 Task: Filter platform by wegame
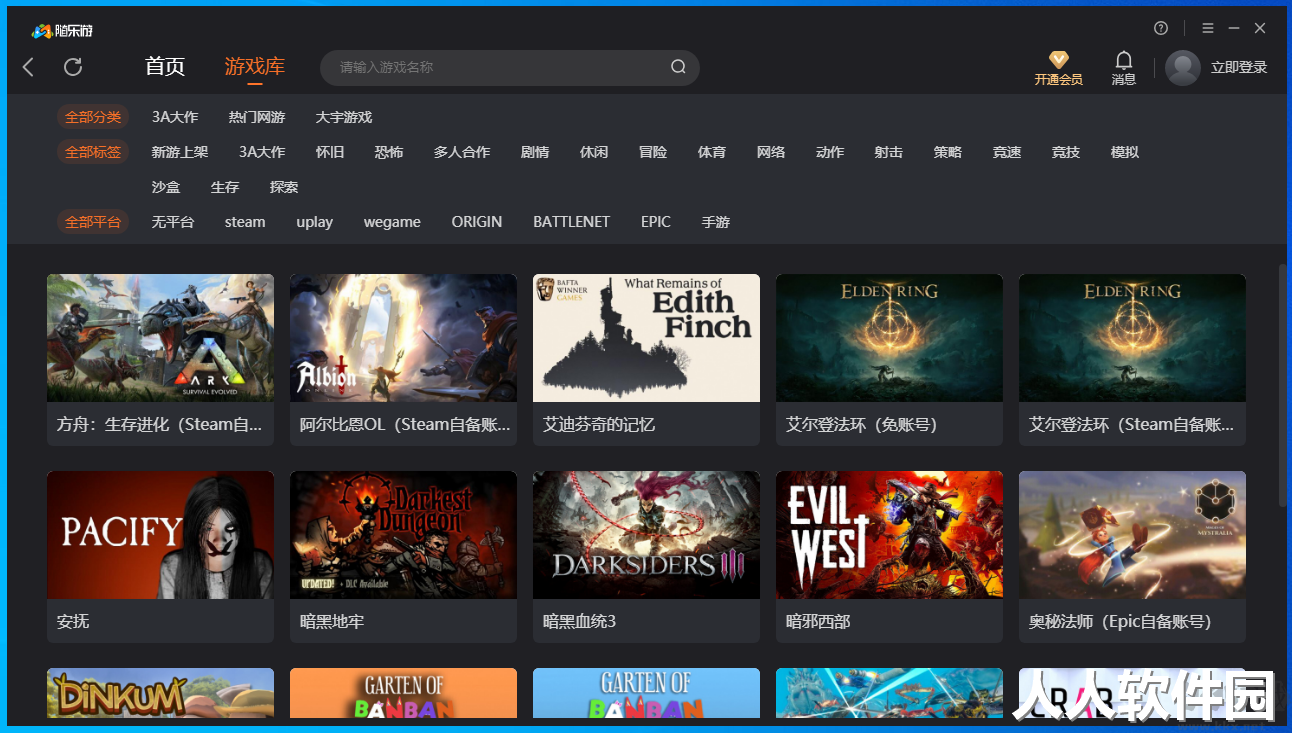[x=392, y=222]
